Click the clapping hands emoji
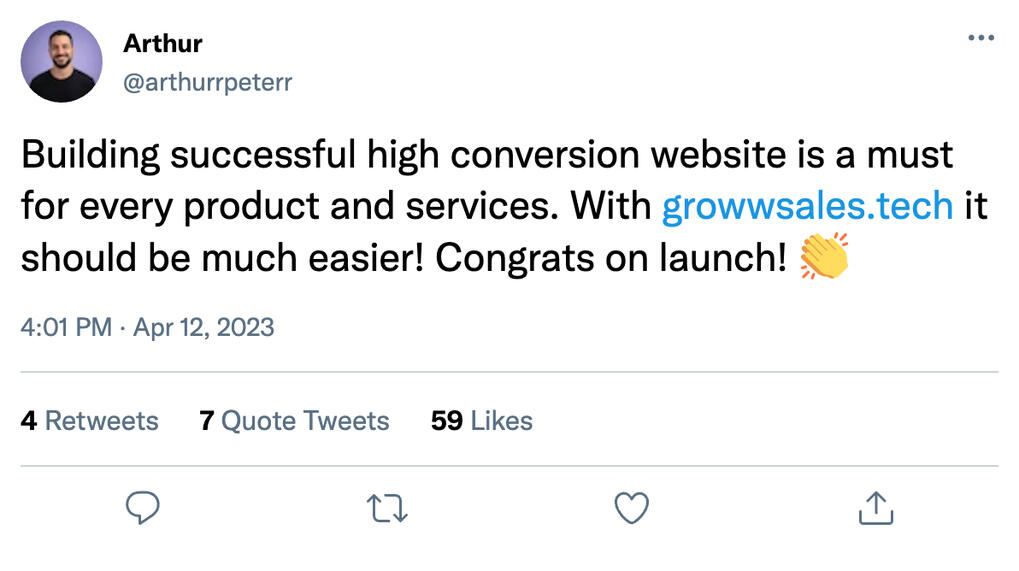 pyautogui.click(x=825, y=259)
